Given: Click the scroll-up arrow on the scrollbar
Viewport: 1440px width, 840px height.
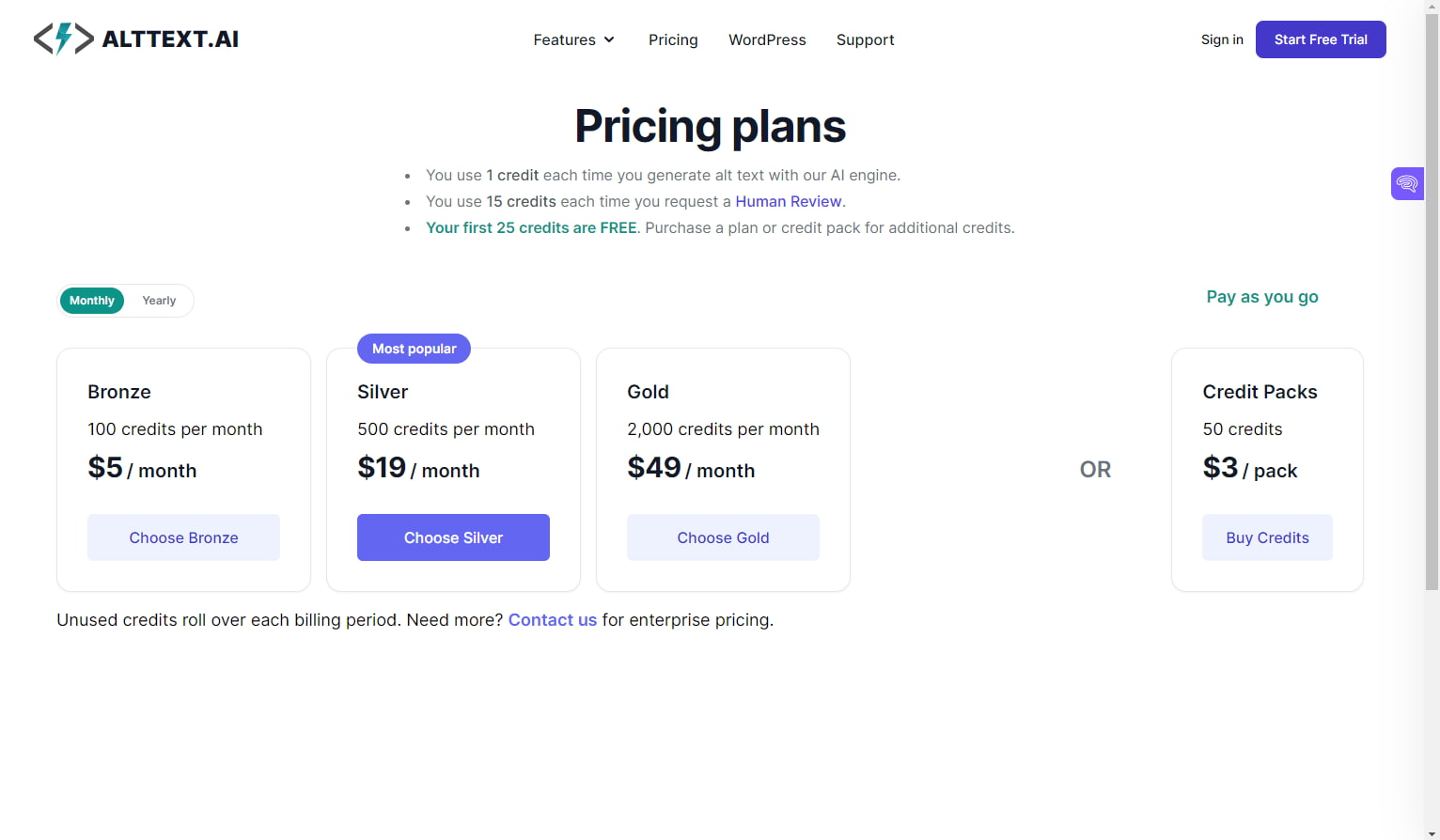Looking at the screenshot, I should coord(1432,8).
